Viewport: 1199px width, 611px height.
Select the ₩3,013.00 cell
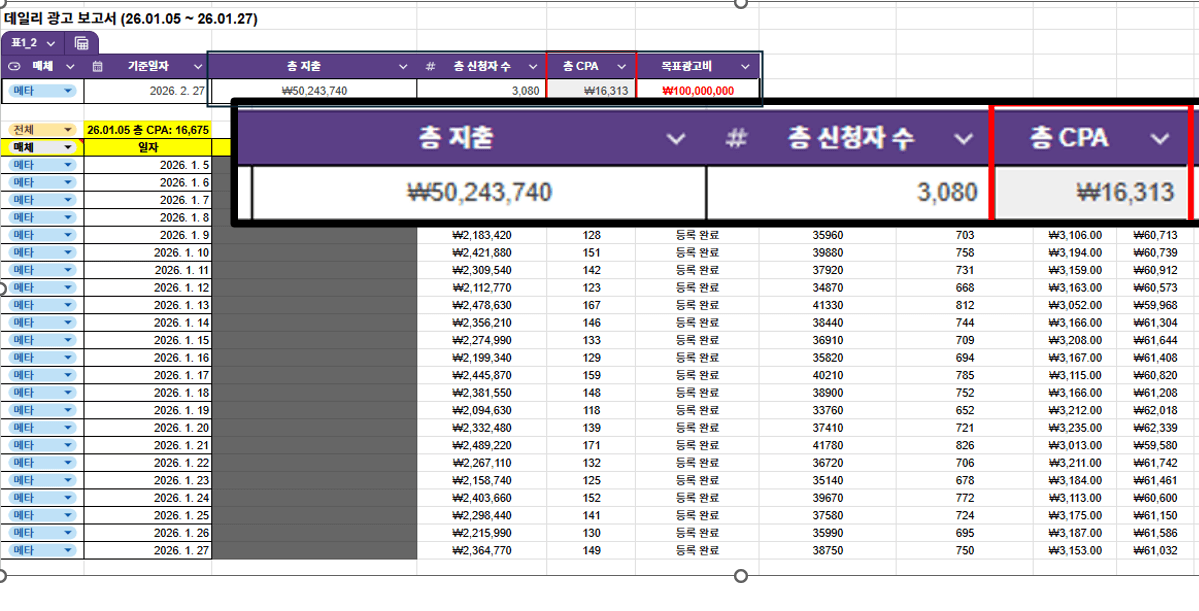[1075, 445]
